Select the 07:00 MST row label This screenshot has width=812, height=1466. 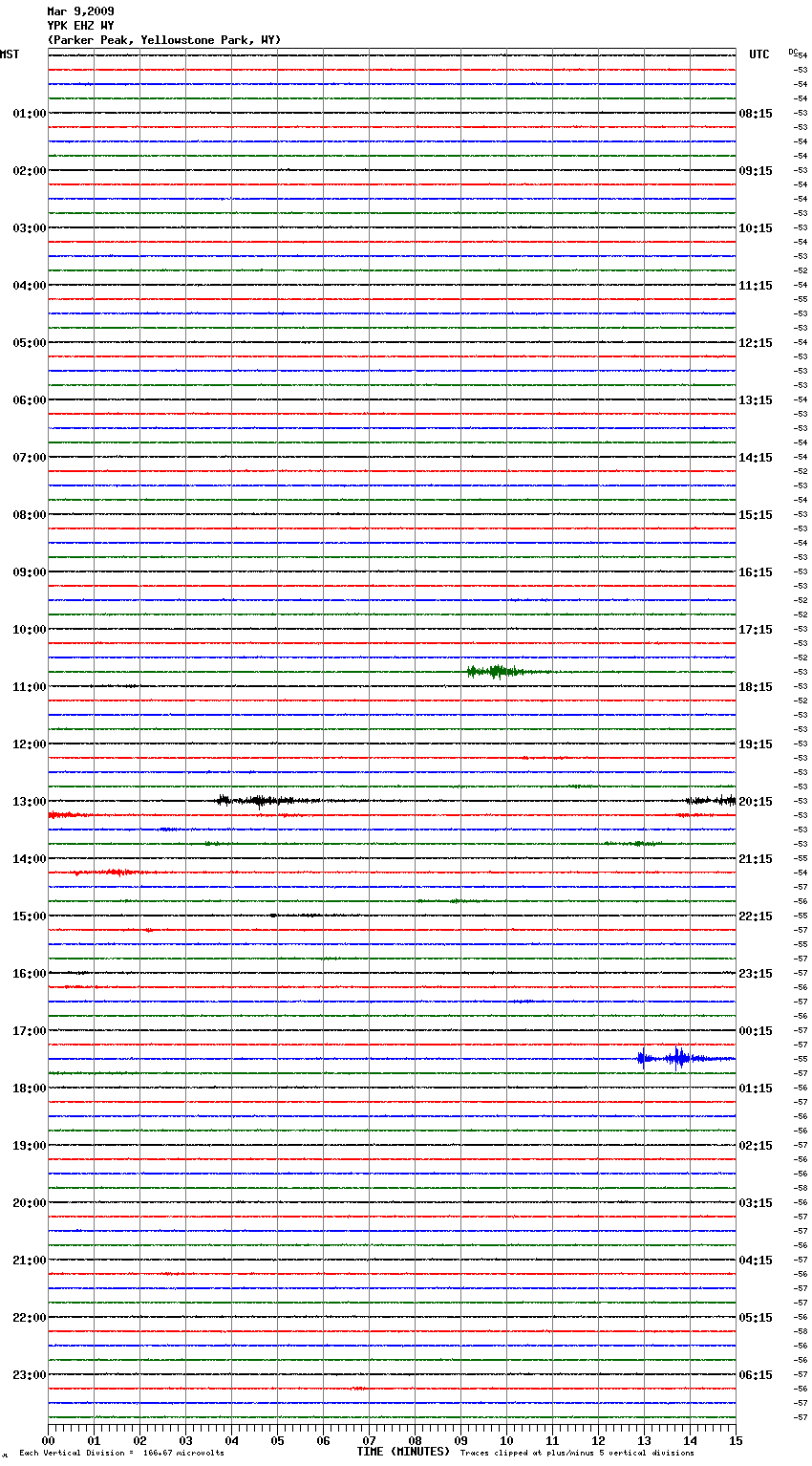tap(30, 458)
